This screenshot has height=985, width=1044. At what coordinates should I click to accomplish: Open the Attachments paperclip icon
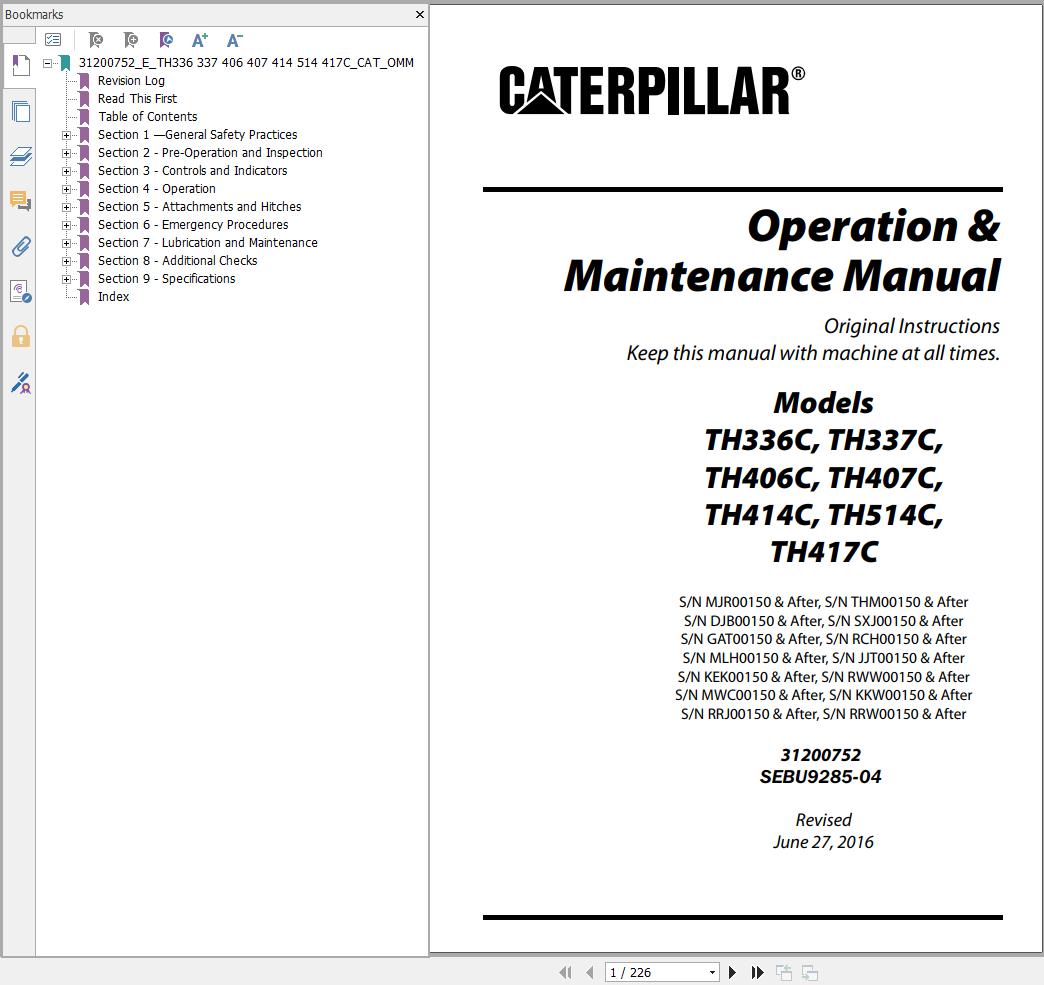pyautogui.click(x=21, y=246)
